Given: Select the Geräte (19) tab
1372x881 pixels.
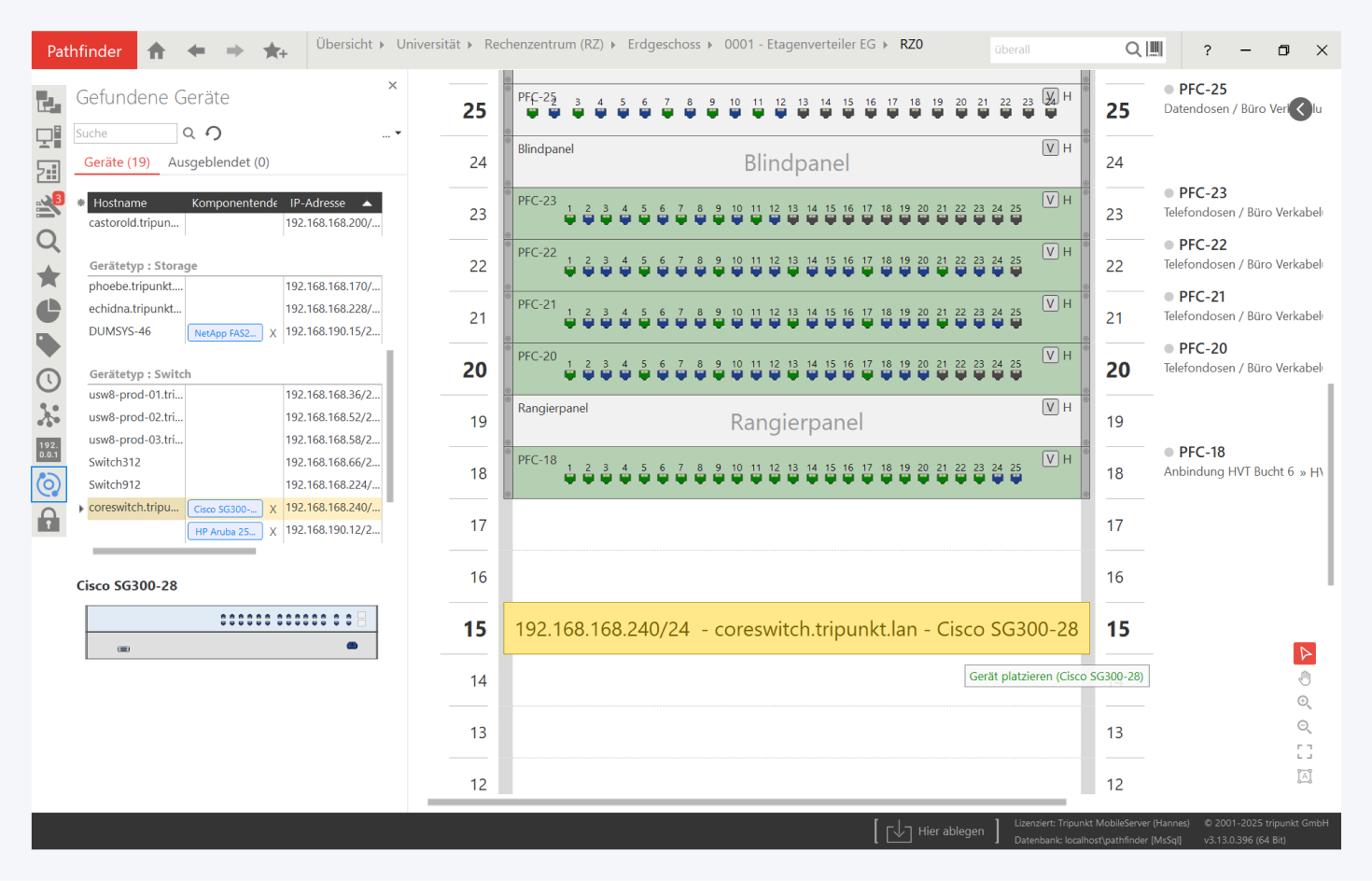Looking at the screenshot, I should pos(117,162).
